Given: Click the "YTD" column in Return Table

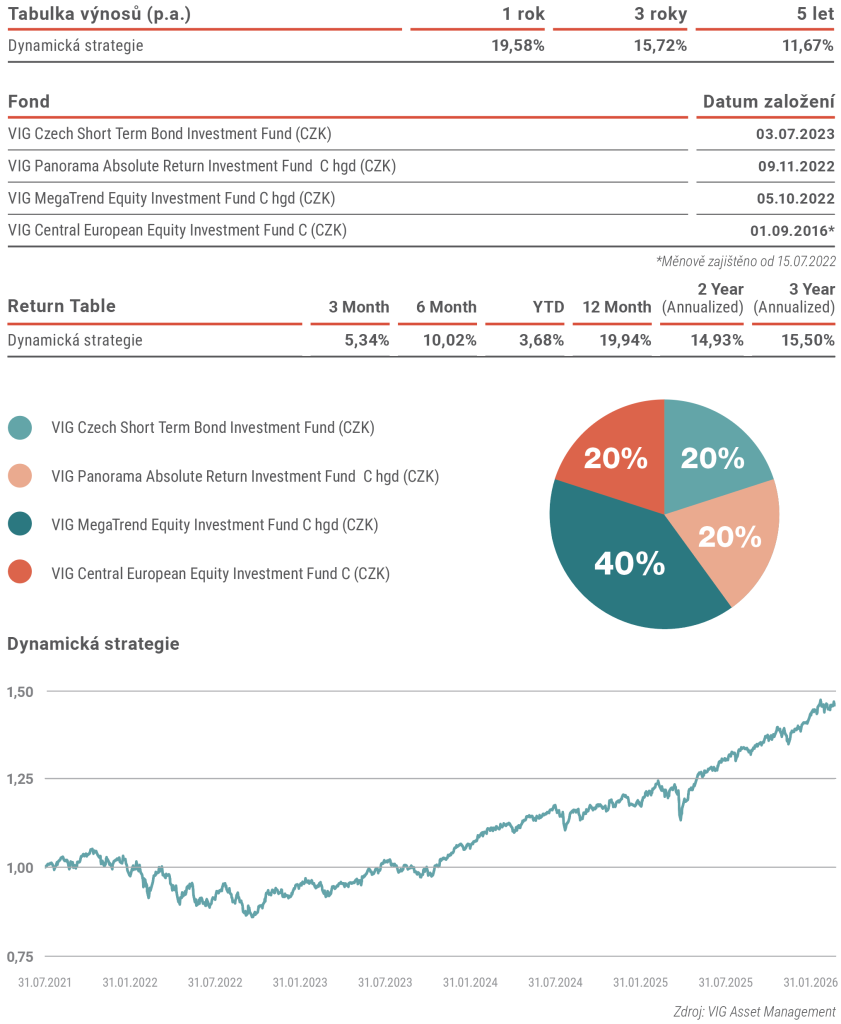Looking at the screenshot, I should [x=548, y=307].
